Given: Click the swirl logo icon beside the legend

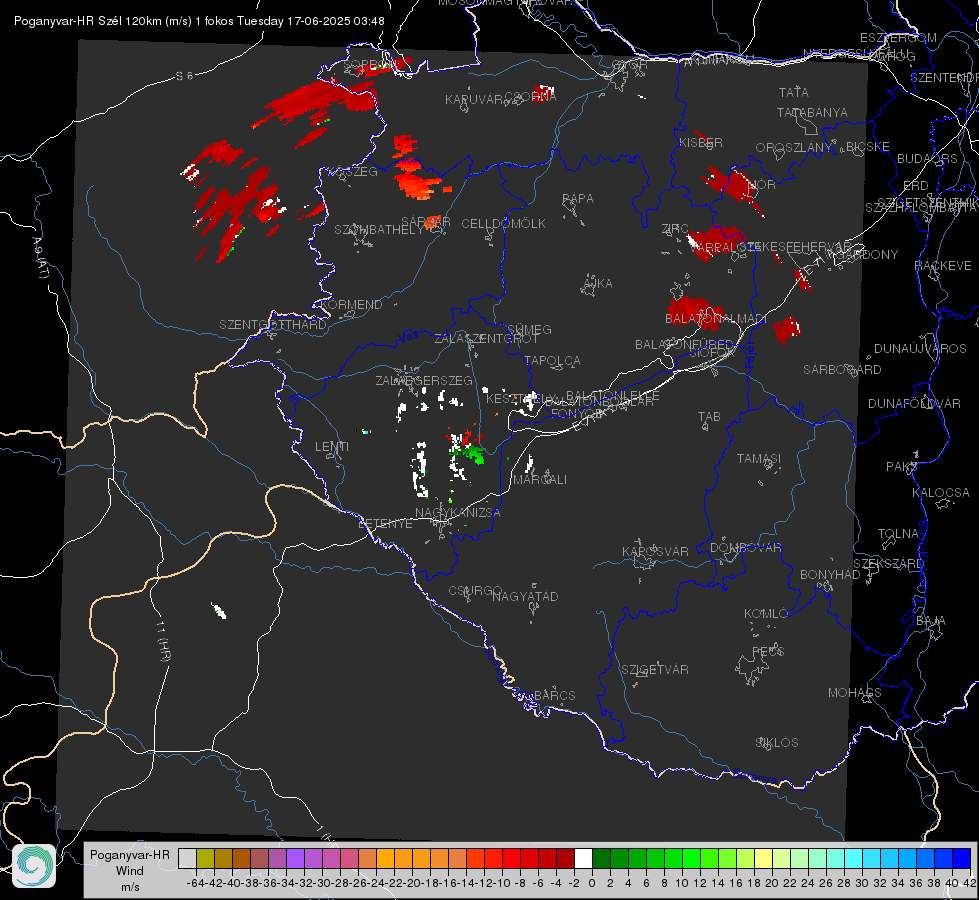Looking at the screenshot, I should coord(34,866).
